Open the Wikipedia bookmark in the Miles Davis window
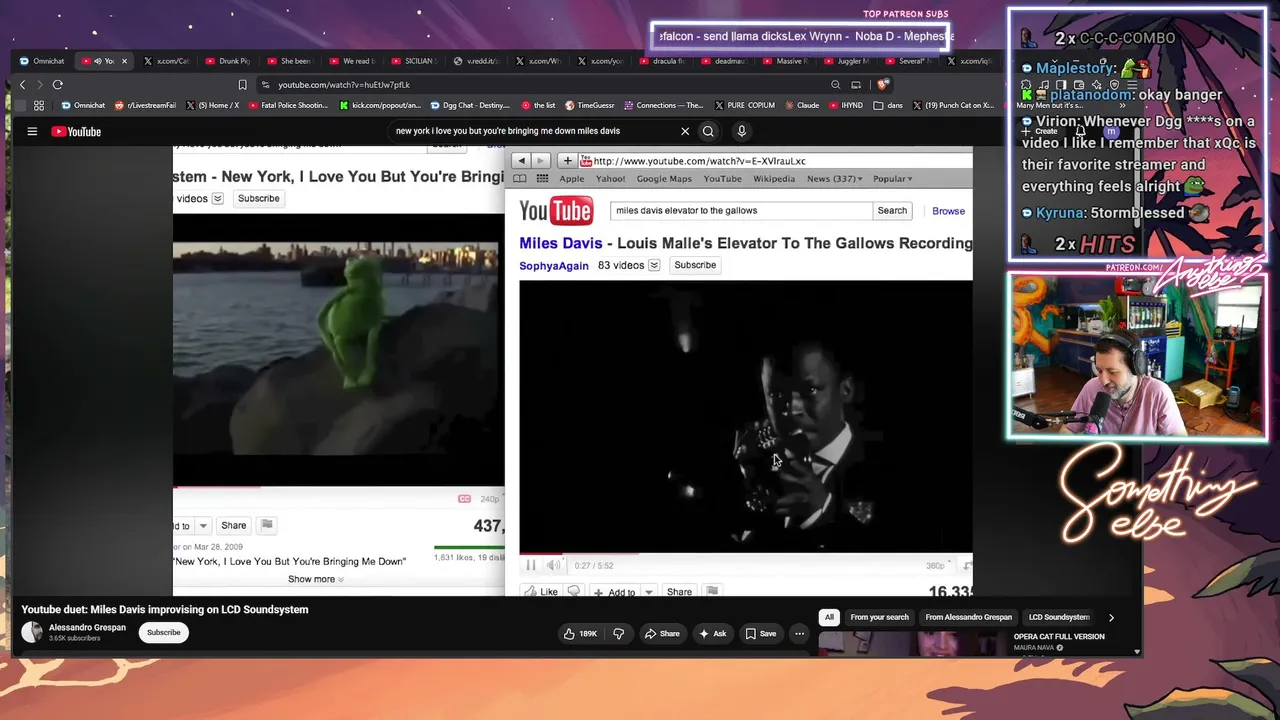The height and width of the screenshot is (720, 1280). (x=774, y=179)
